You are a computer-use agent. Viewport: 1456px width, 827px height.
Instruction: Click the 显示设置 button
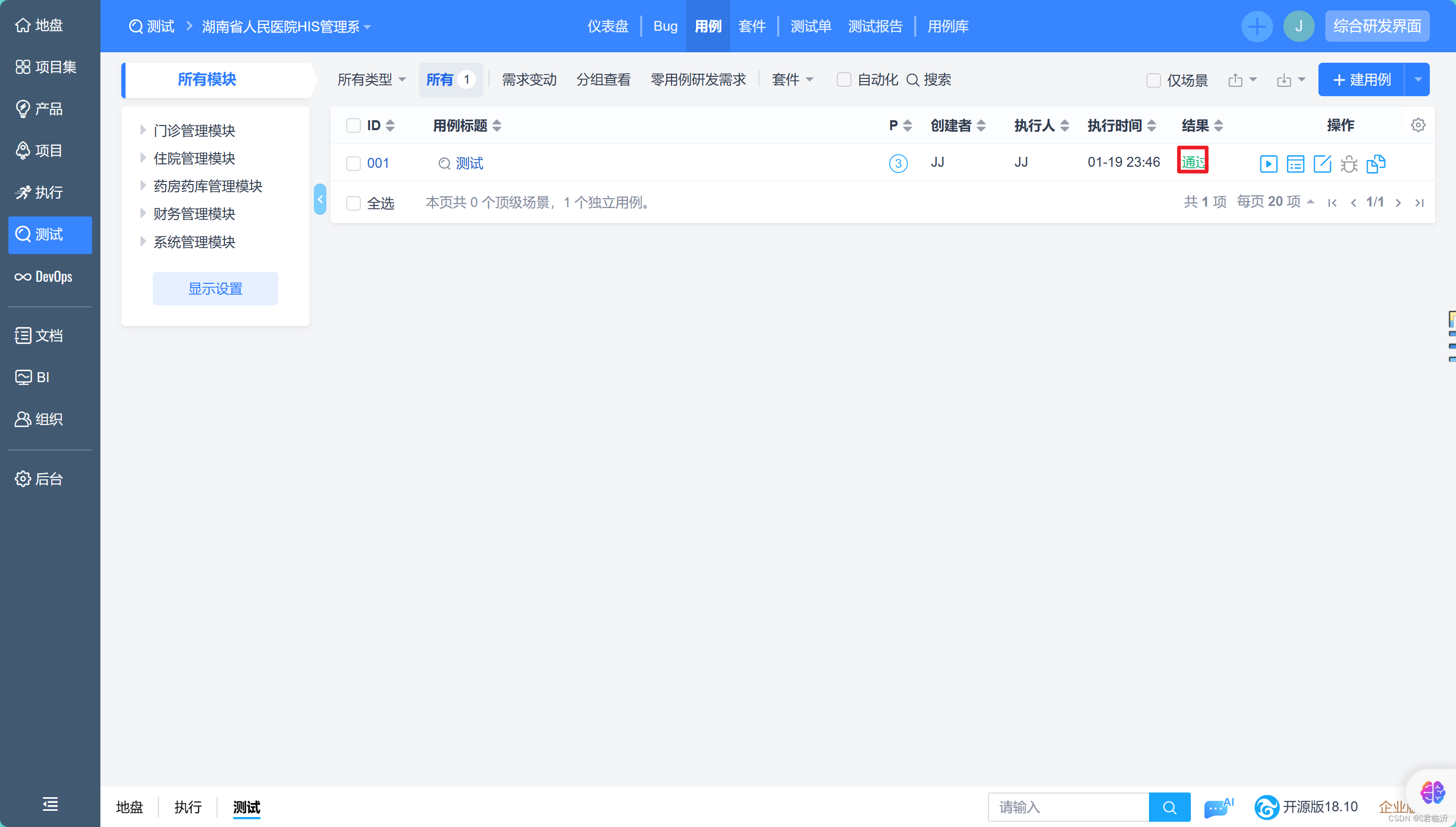pos(215,288)
